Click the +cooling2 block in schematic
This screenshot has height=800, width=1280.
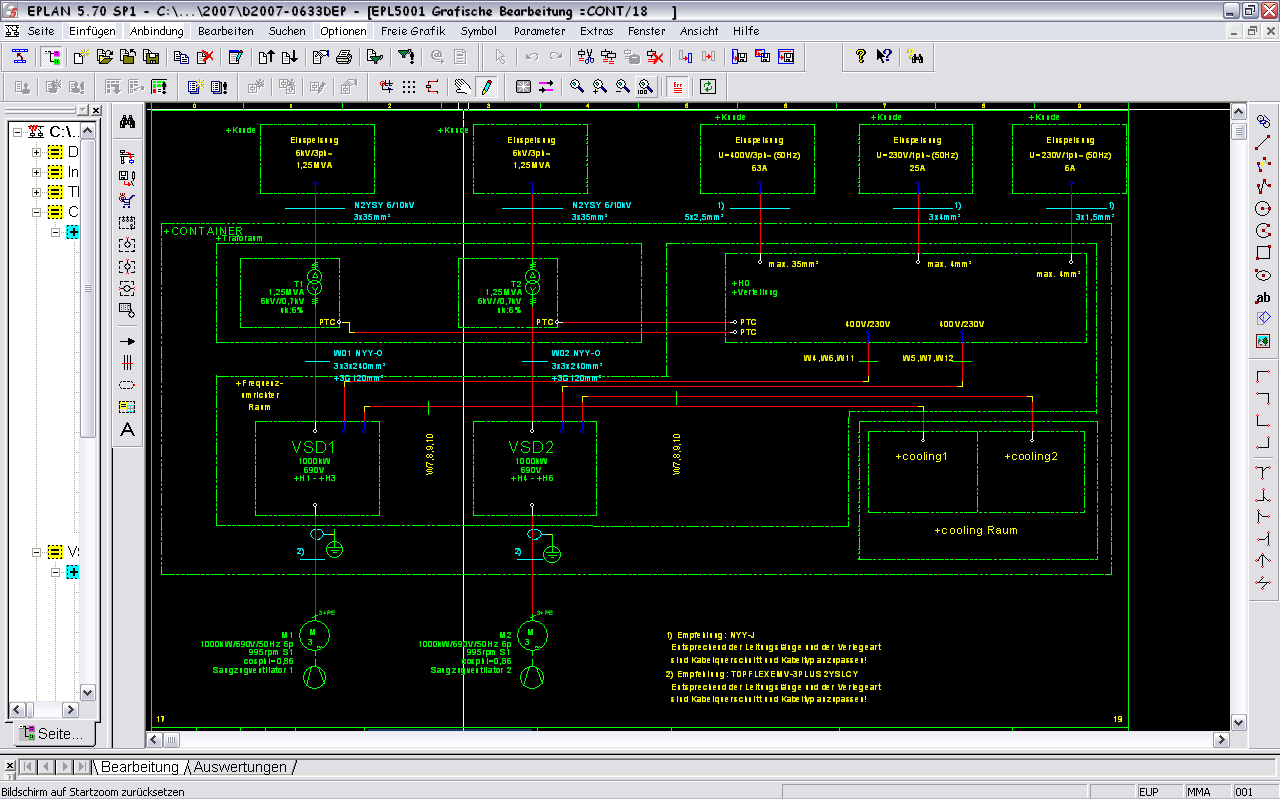click(1031, 471)
